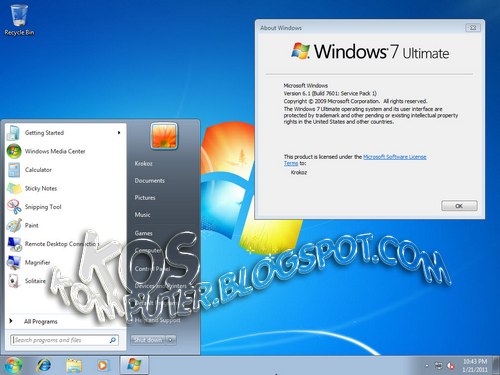This screenshot has height=375, width=500.
Task: Click the search magnifier icon
Action: (113, 340)
